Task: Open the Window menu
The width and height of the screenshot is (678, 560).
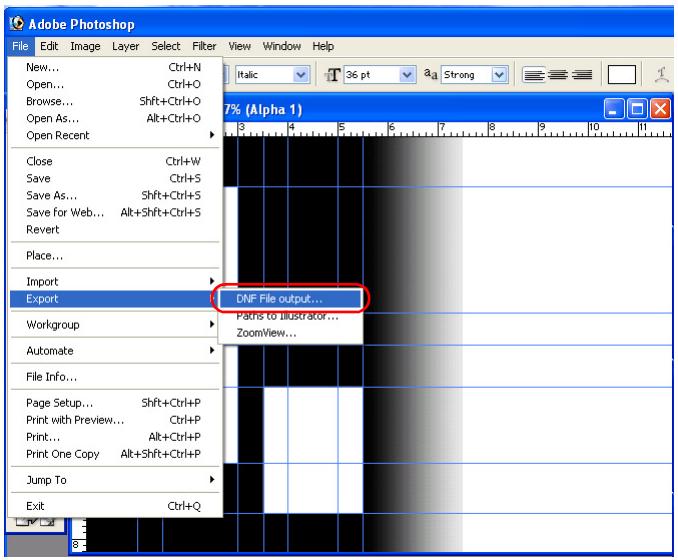Action: click(x=281, y=46)
